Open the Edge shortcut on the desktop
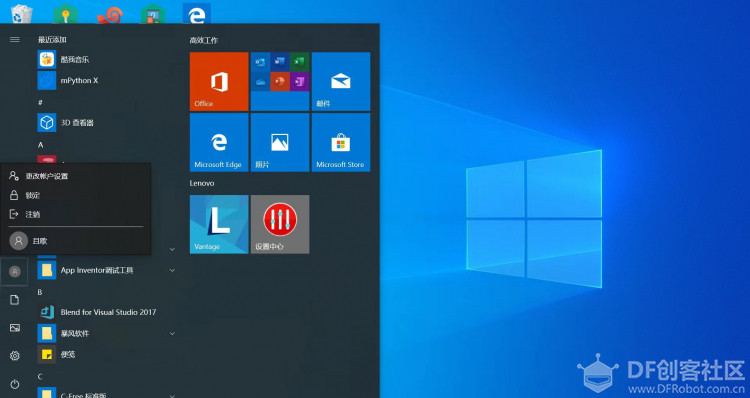 [197, 13]
